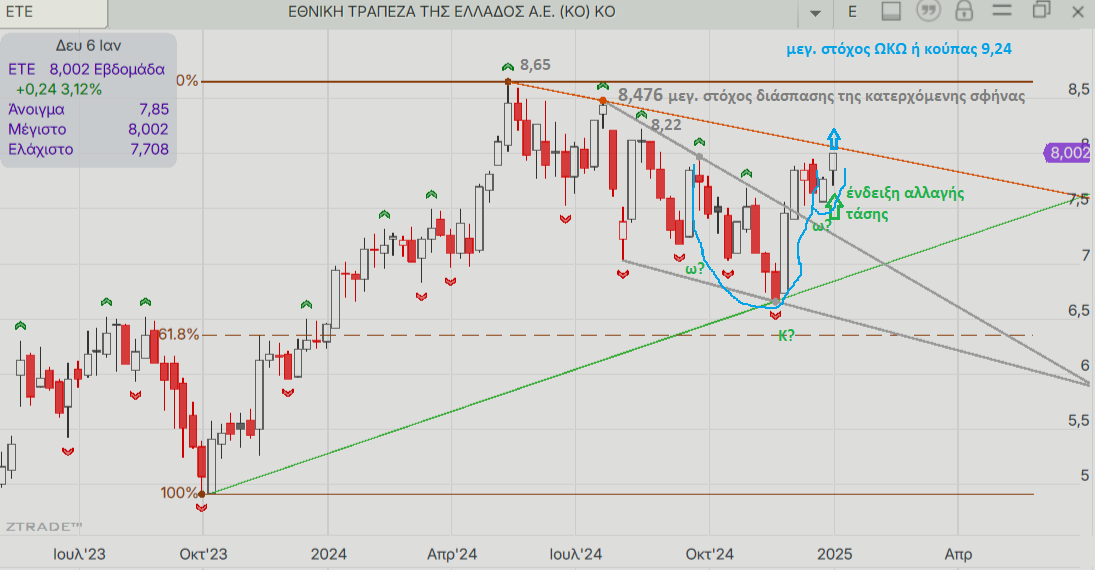
Task: Select the μεγ. στόχος ΩΚΩ ή κούπας 9,24 annotation
Action: coord(899,49)
